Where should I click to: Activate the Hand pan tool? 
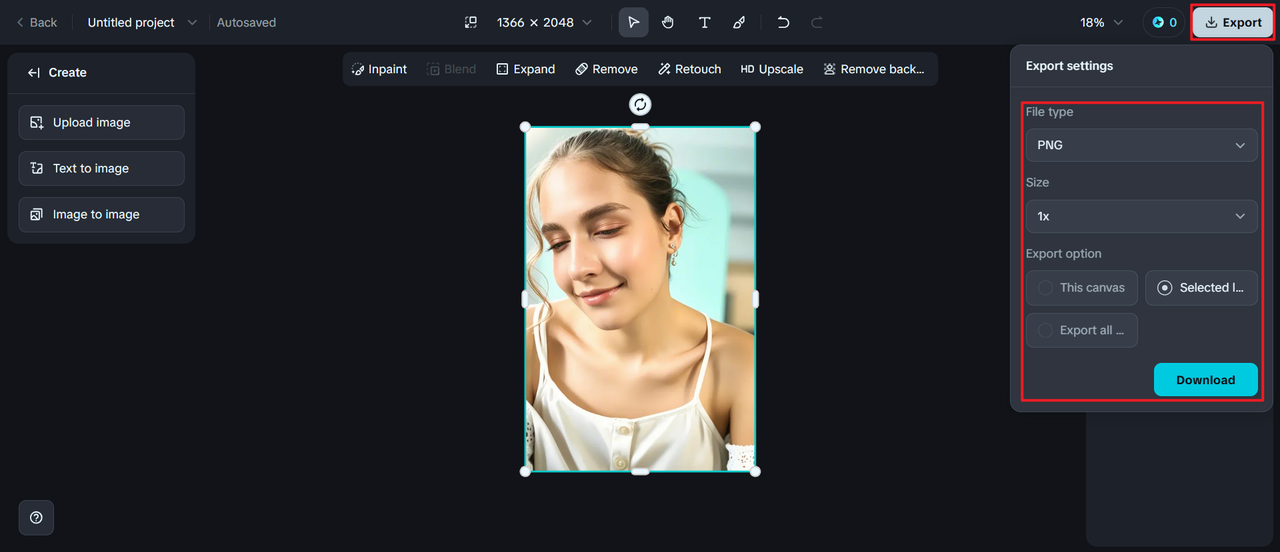tap(668, 22)
